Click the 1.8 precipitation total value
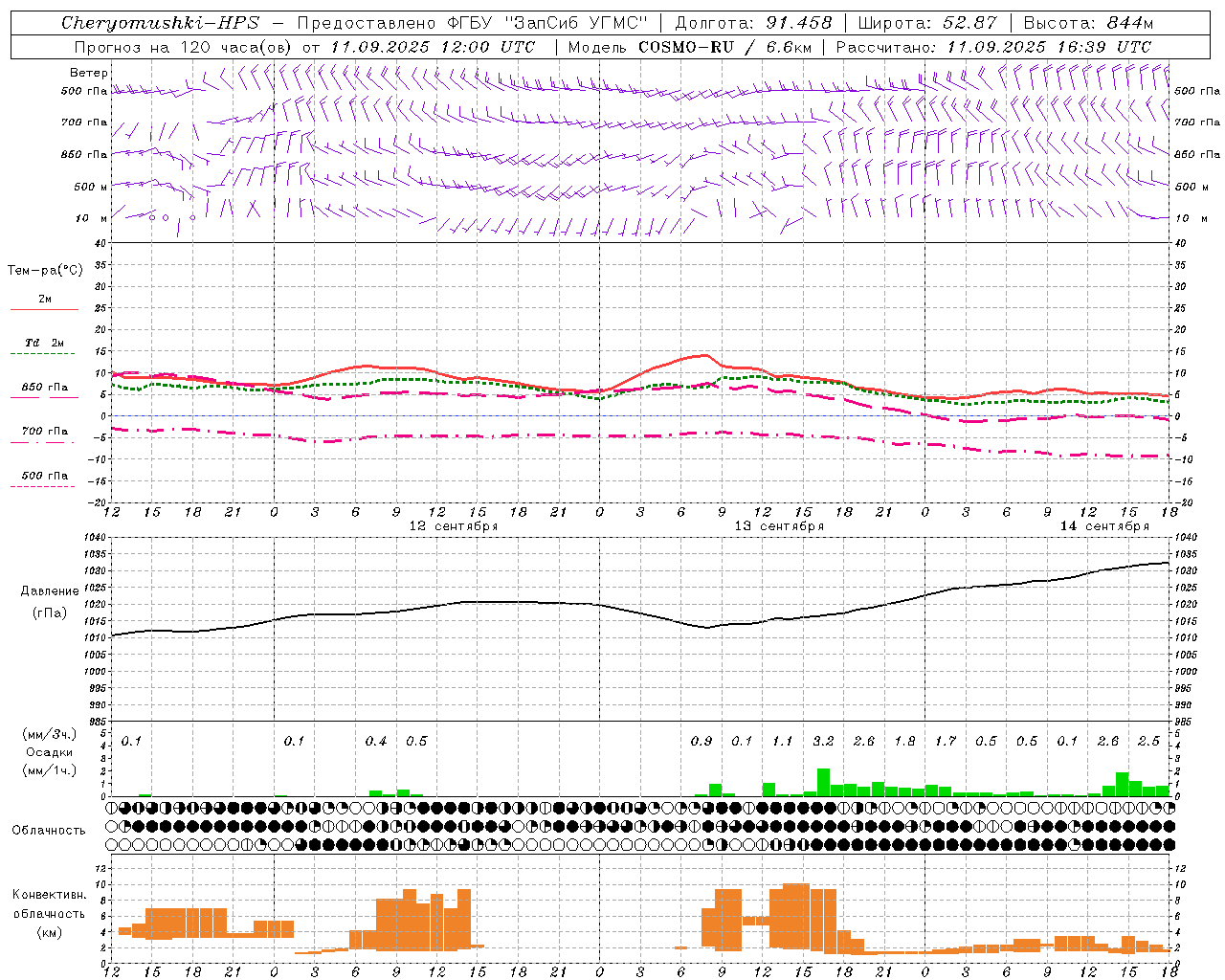The width and height of the screenshot is (1225, 980). pyautogui.click(x=904, y=741)
